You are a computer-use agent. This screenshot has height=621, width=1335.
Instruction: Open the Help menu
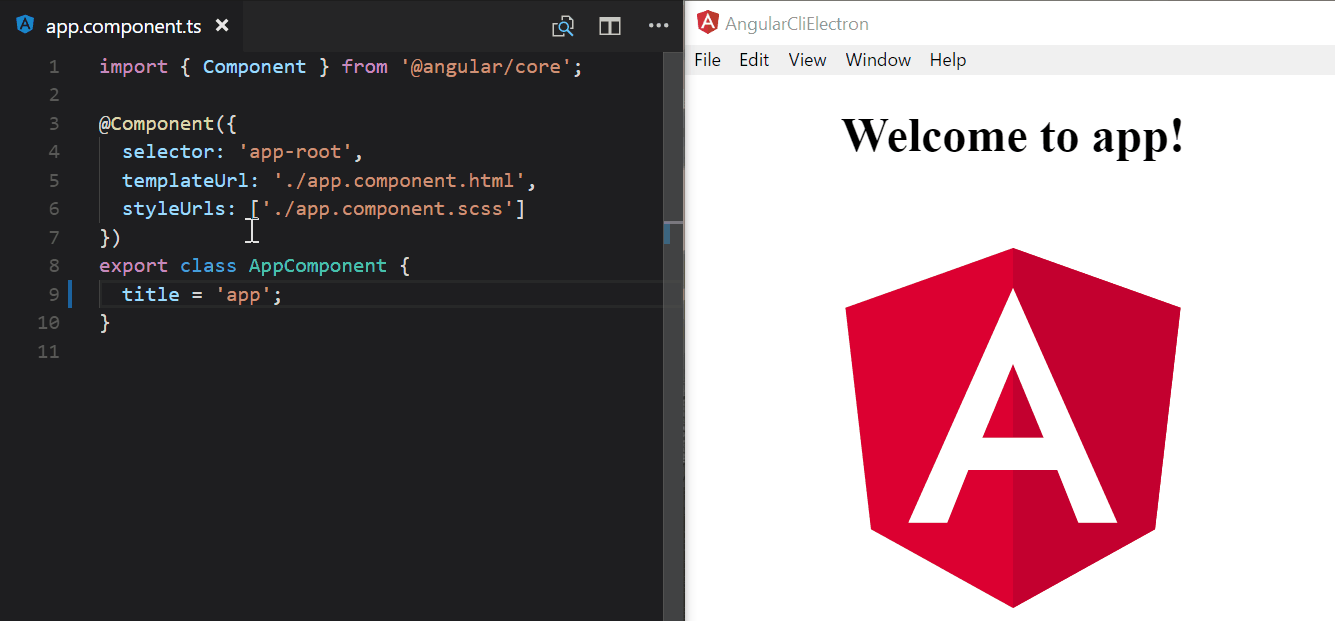click(x=947, y=60)
